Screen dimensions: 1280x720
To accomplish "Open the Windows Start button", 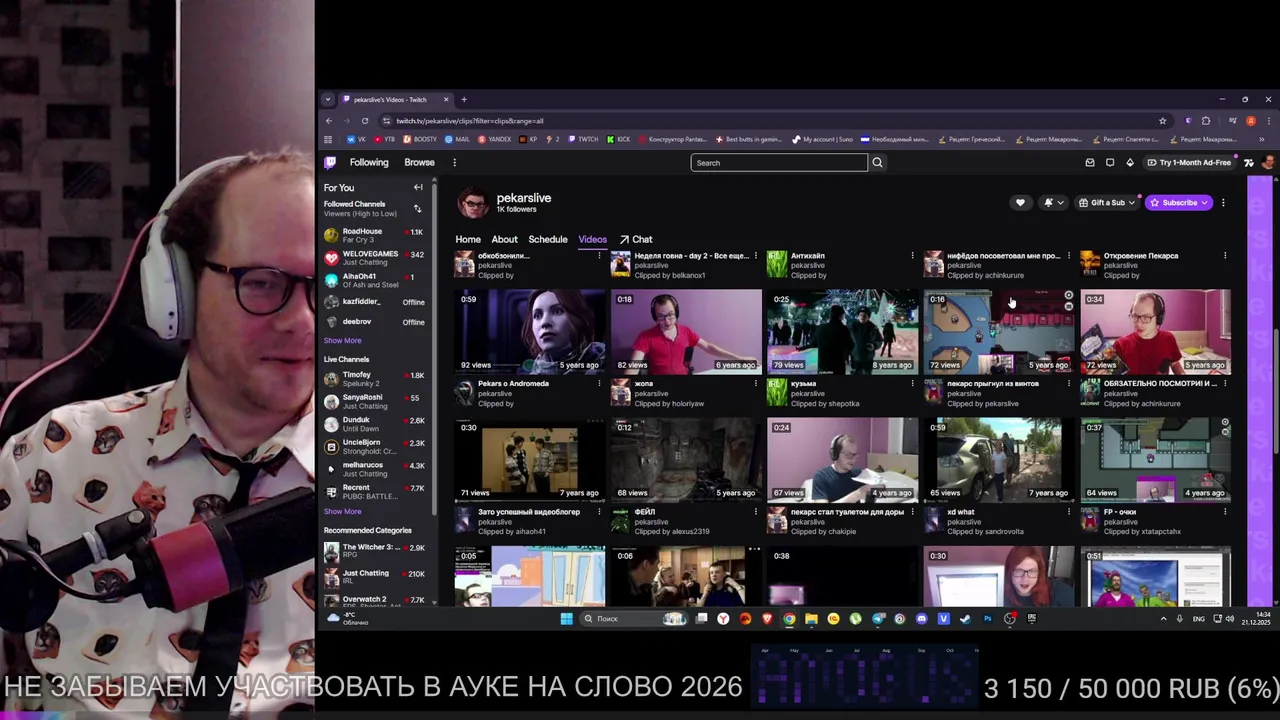I will (566, 619).
